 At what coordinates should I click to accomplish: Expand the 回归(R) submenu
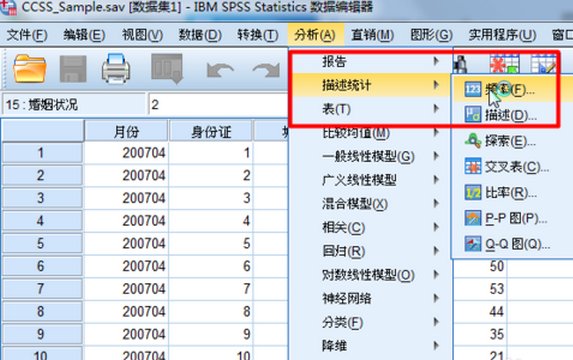tap(371, 251)
